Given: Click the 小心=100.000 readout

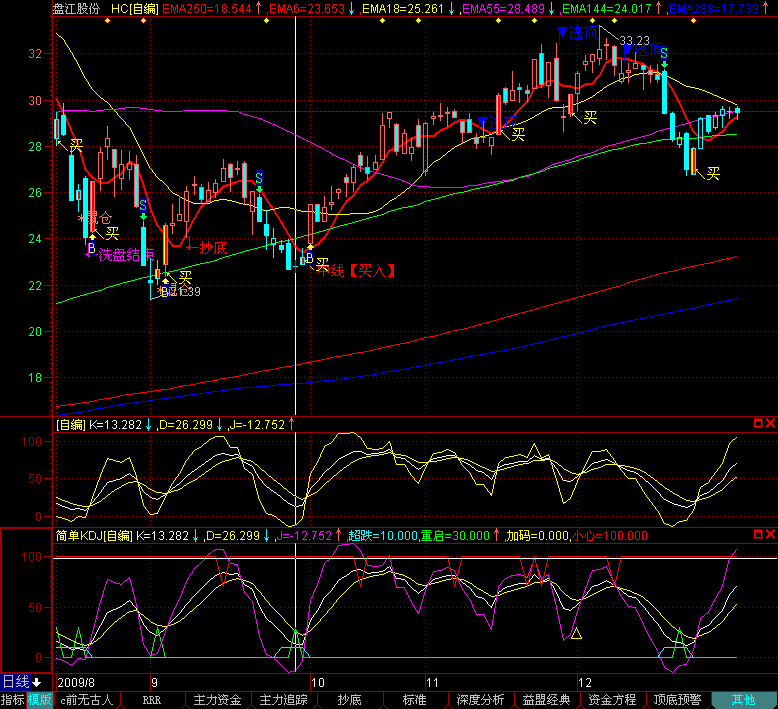Looking at the screenshot, I should (x=610, y=536).
